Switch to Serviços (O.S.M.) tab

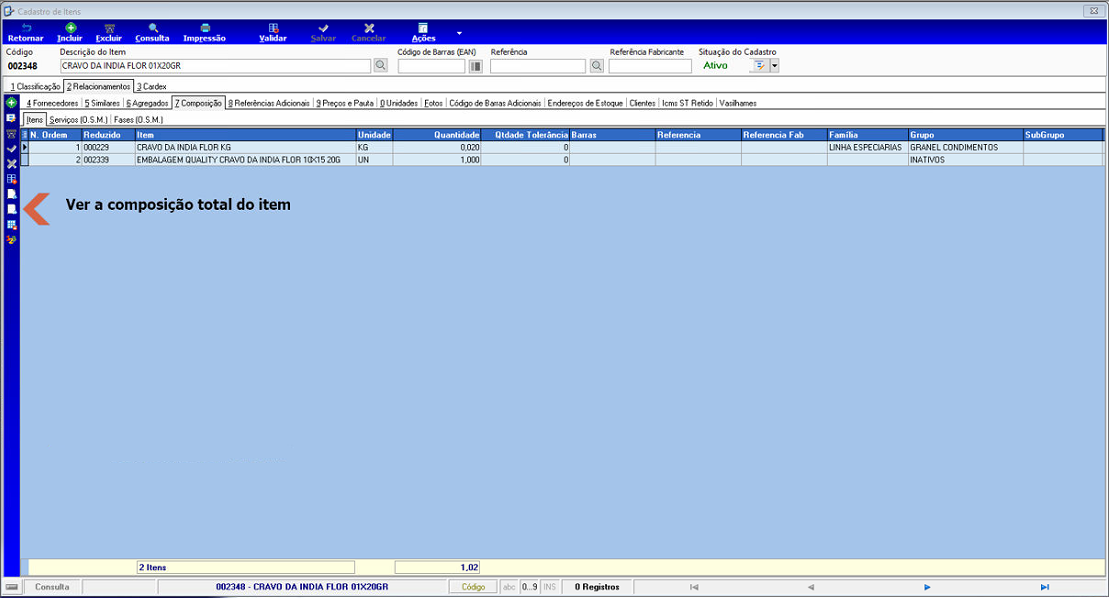coord(79,119)
